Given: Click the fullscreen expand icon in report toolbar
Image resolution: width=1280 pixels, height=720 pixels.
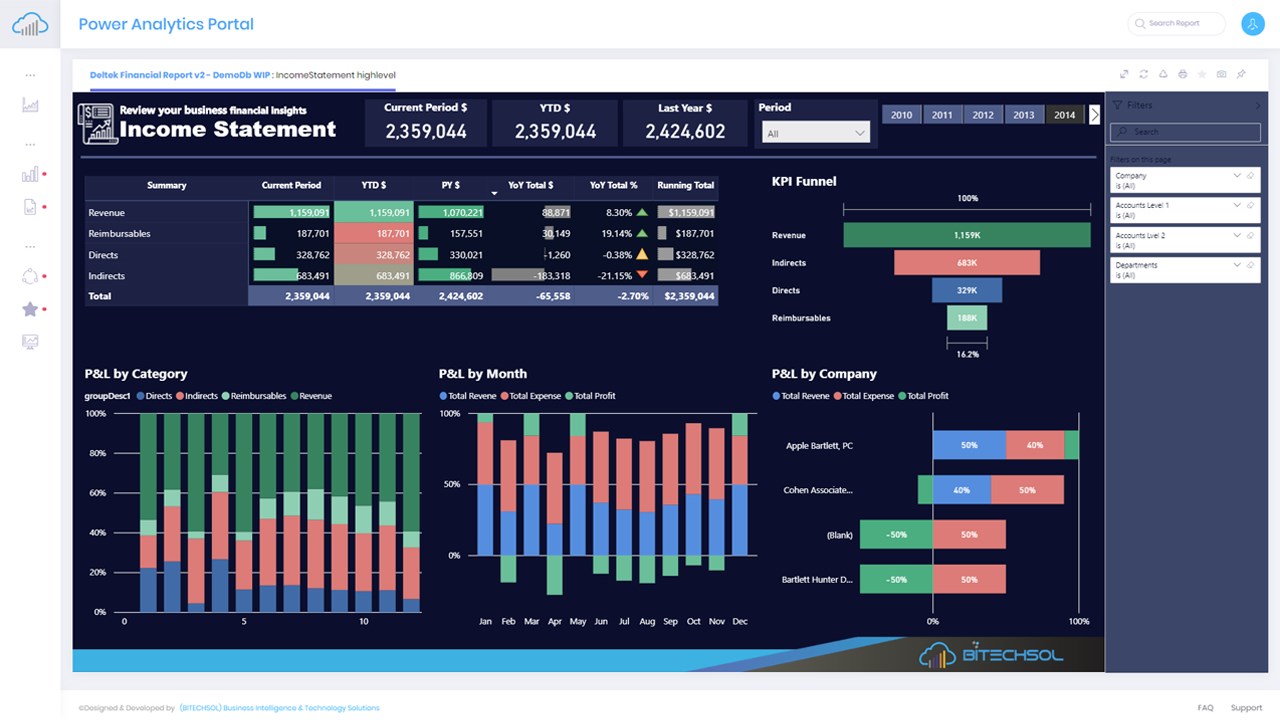Looking at the screenshot, I should (x=1124, y=74).
